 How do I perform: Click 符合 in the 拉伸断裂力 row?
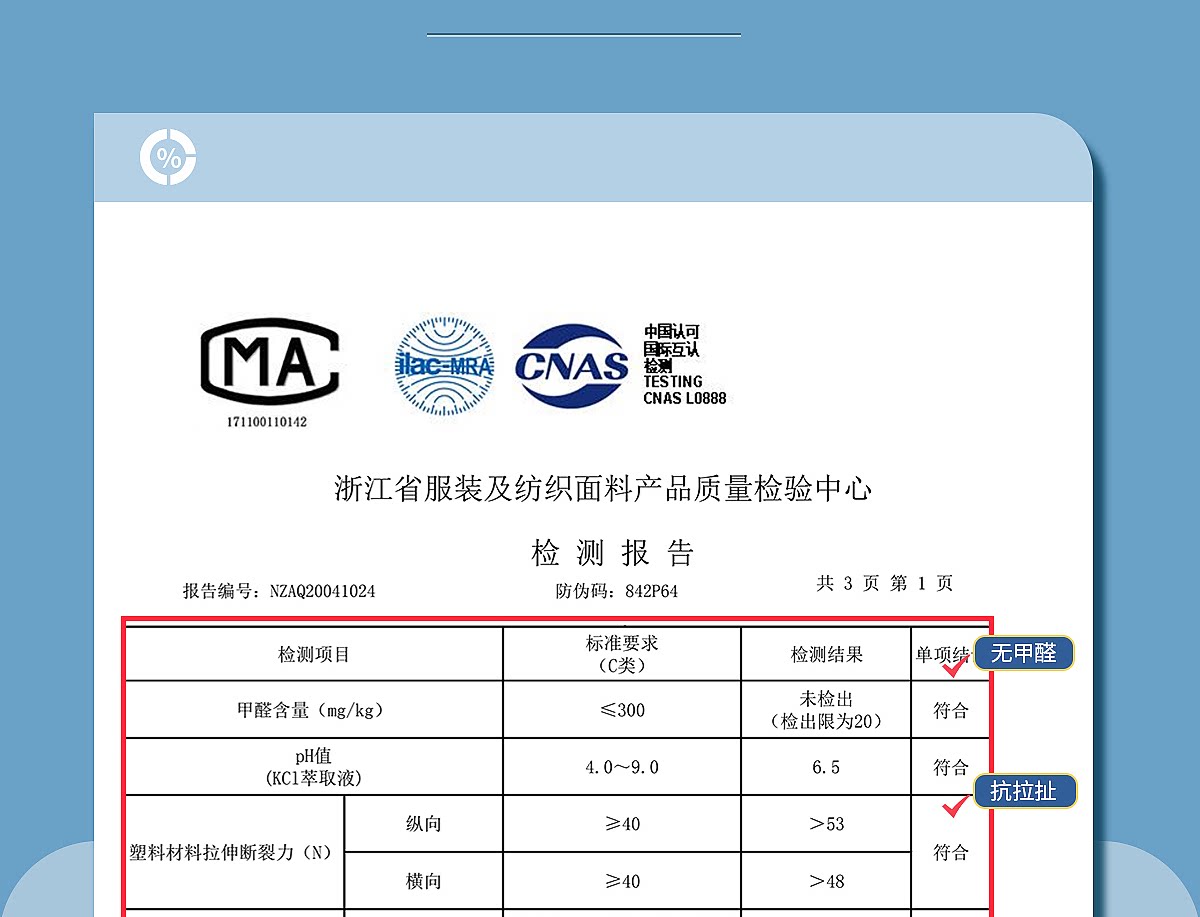[951, 853]
